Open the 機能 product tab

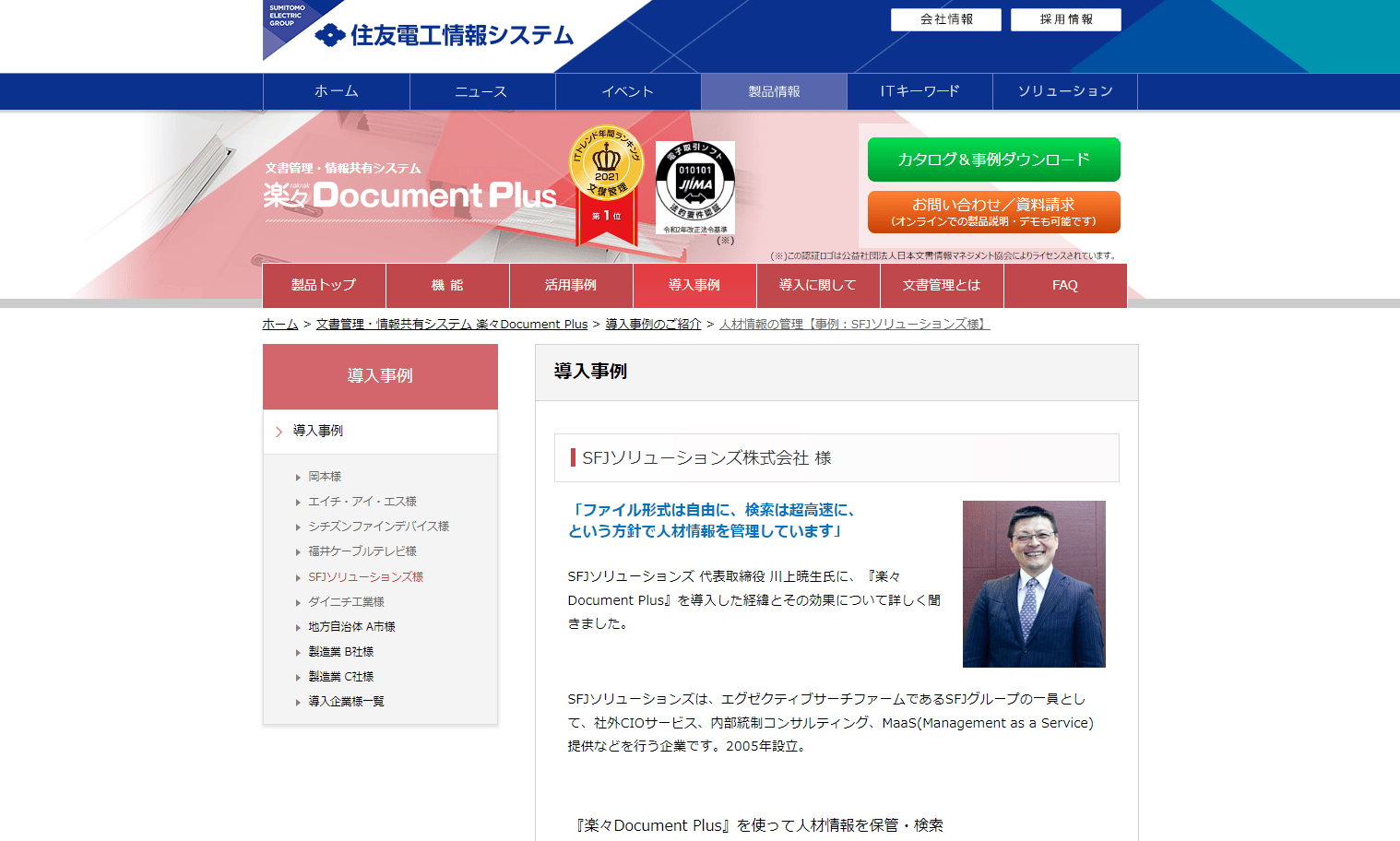pyautogui.click(x=447, y=286)
